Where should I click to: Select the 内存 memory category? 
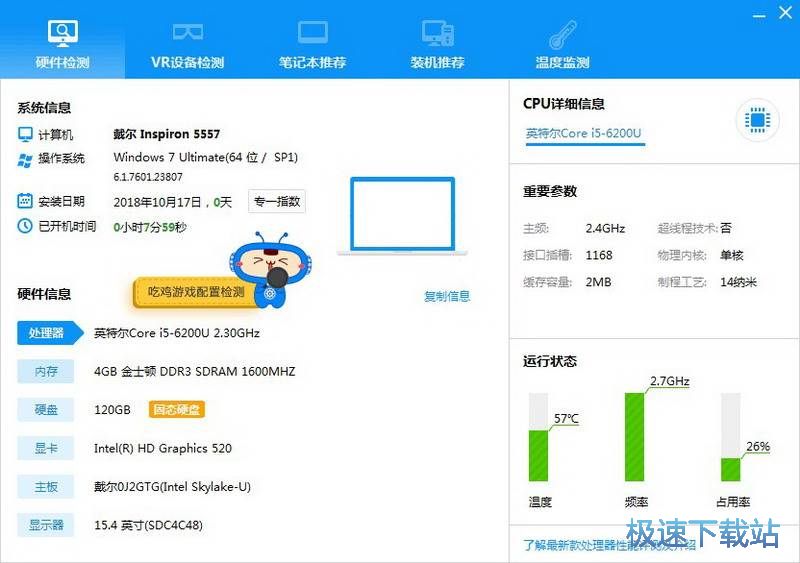coord(45,371)
